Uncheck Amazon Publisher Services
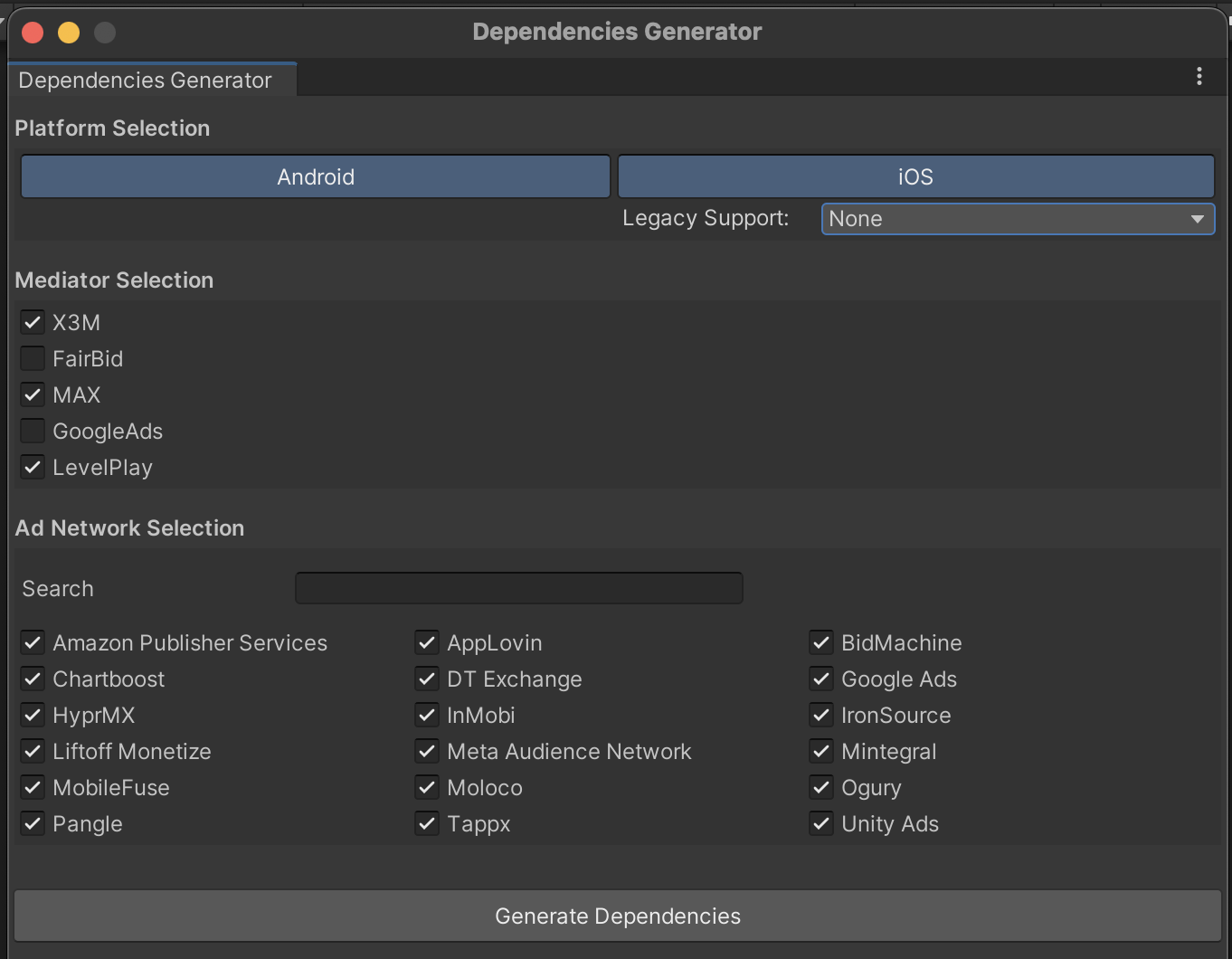 pyautogui.click(x=33, y=642)
